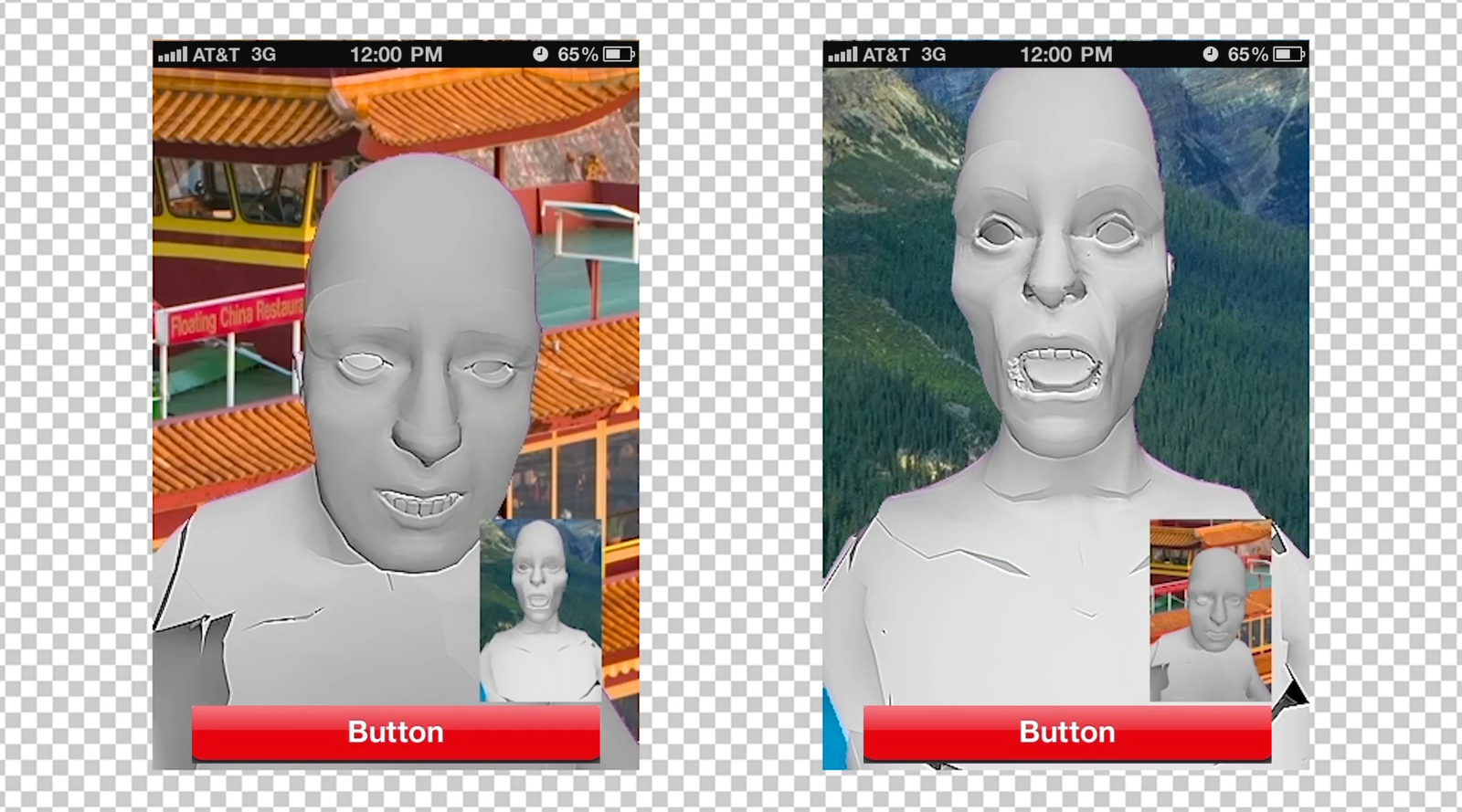
Task: Click the 12:00 PM time on right phone
Action: point(1065,55)
